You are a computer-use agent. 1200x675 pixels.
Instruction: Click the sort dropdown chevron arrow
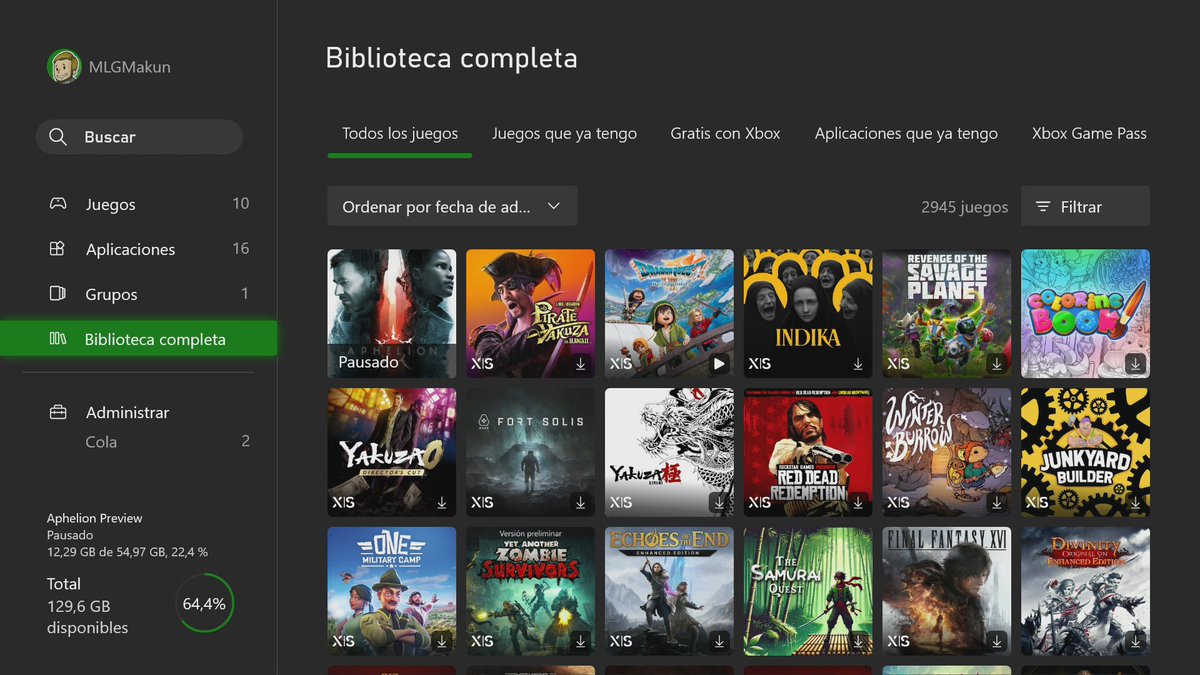point(554,207)
